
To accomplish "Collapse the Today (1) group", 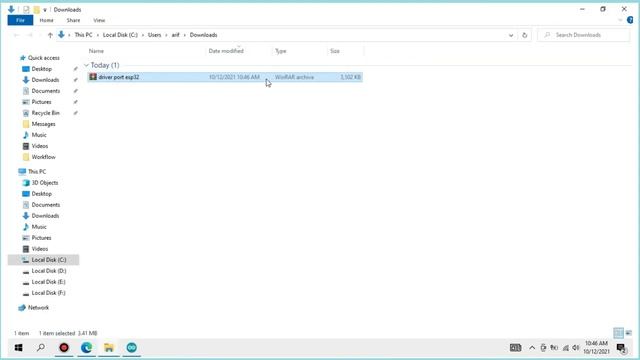I will point(86,65).
